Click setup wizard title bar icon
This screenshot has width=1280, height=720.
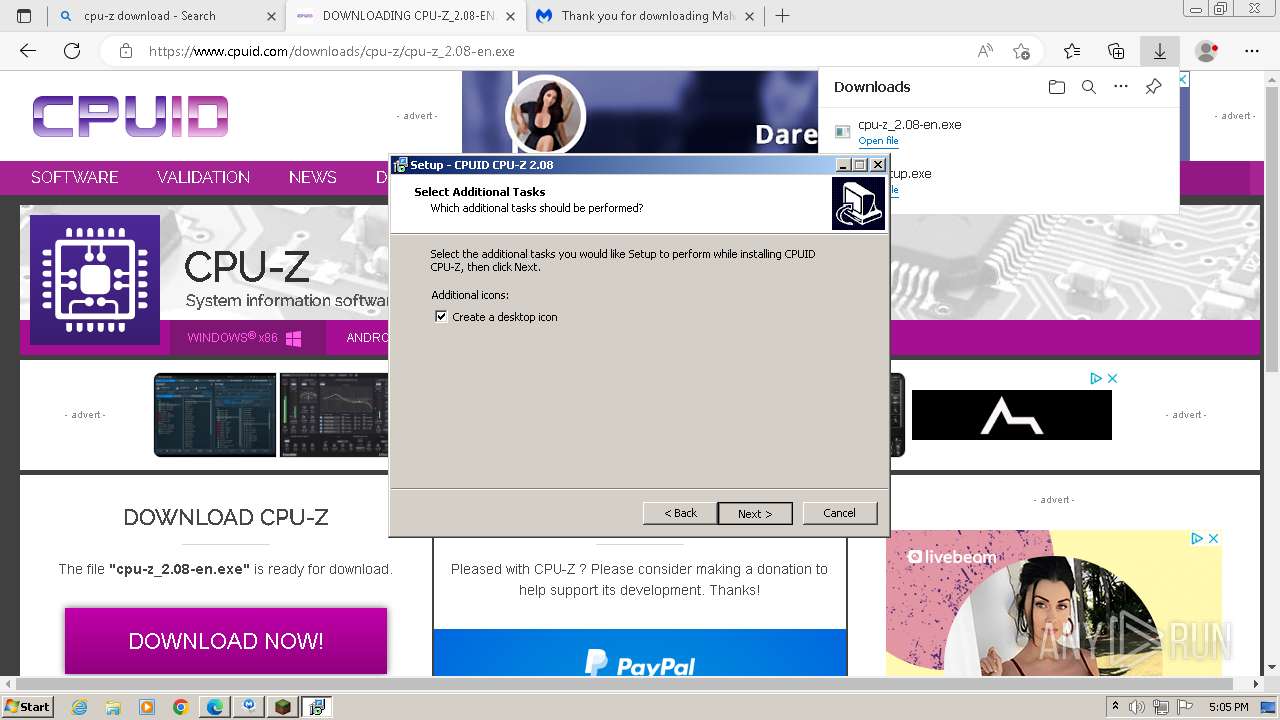tap(400, 165)
